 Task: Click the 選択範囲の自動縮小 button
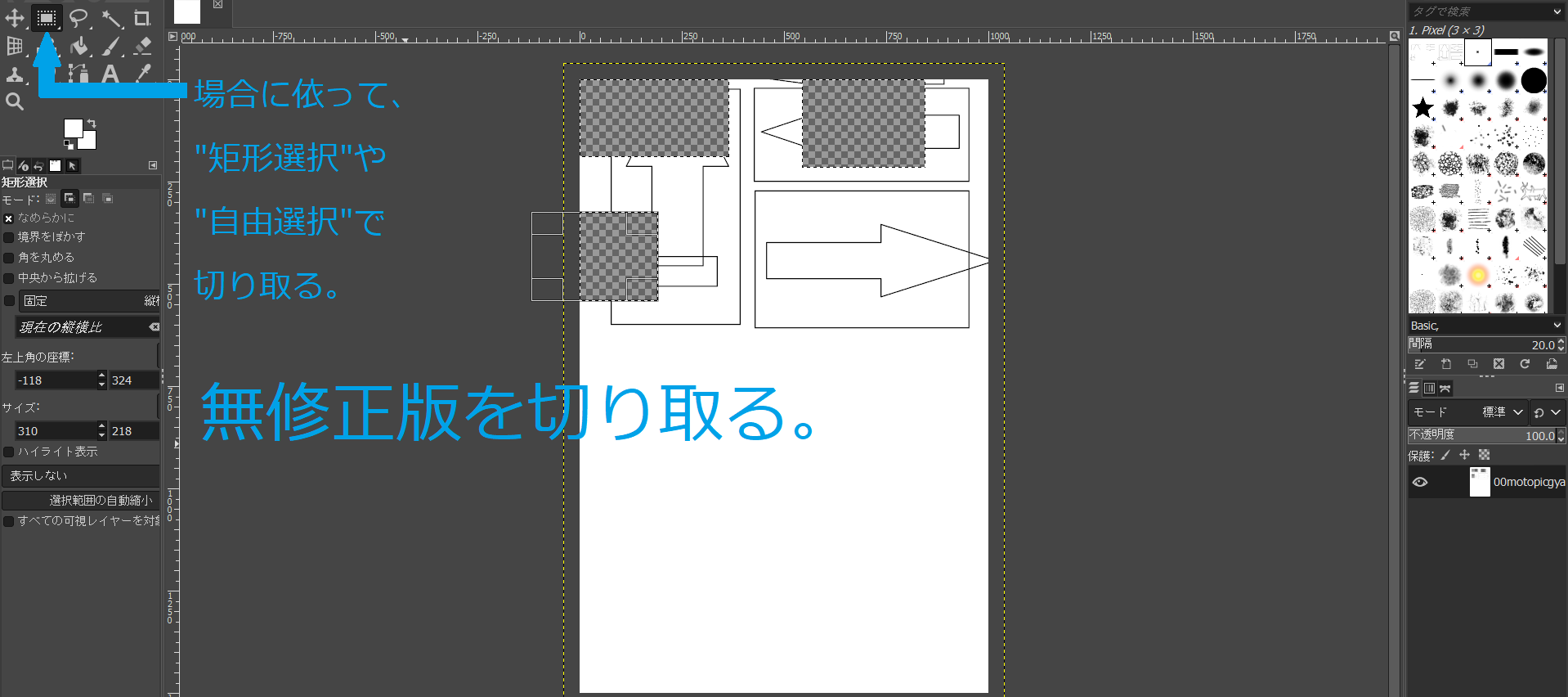coord(80,500)
